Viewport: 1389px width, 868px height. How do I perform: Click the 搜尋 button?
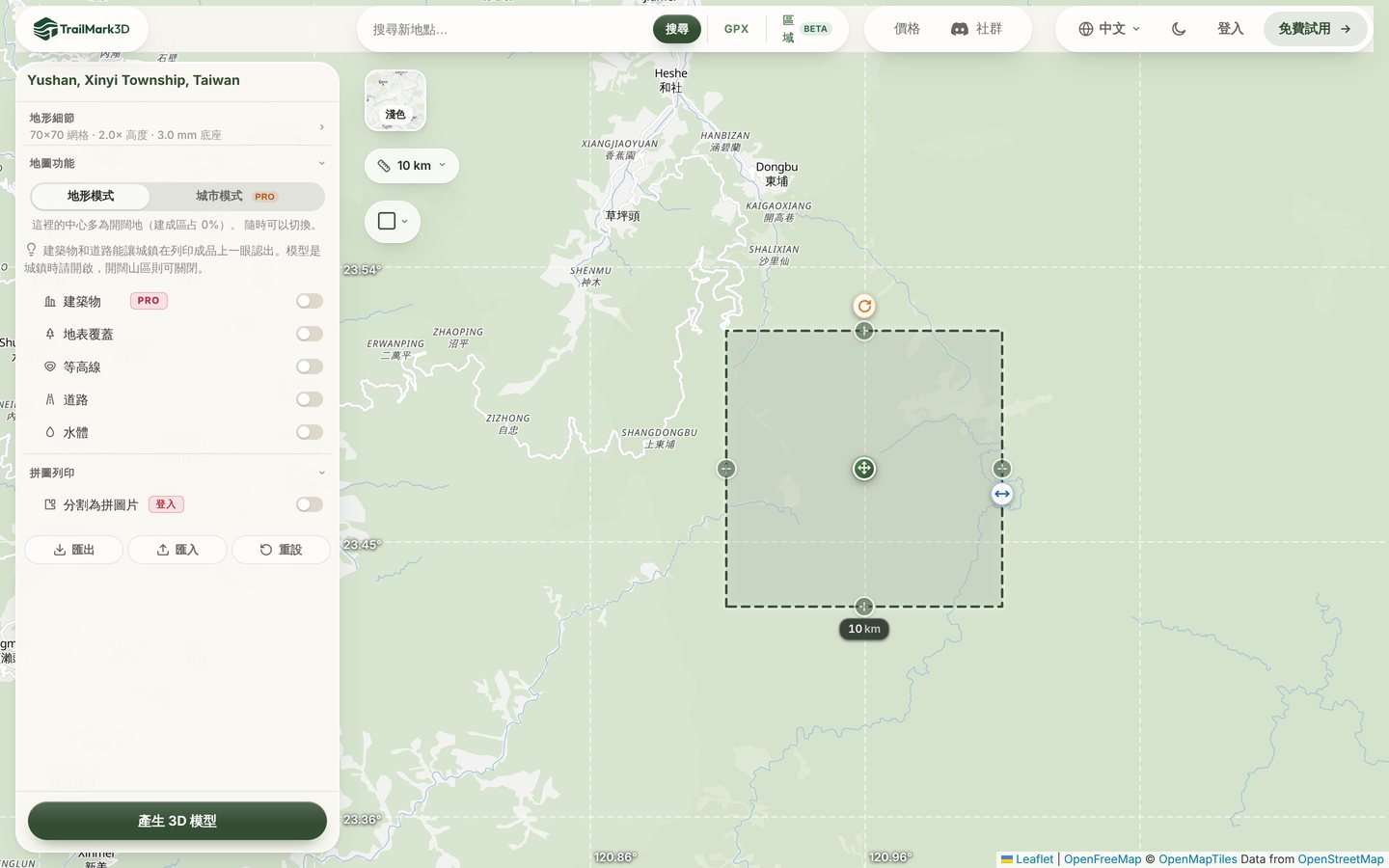(x=677, y=29)
